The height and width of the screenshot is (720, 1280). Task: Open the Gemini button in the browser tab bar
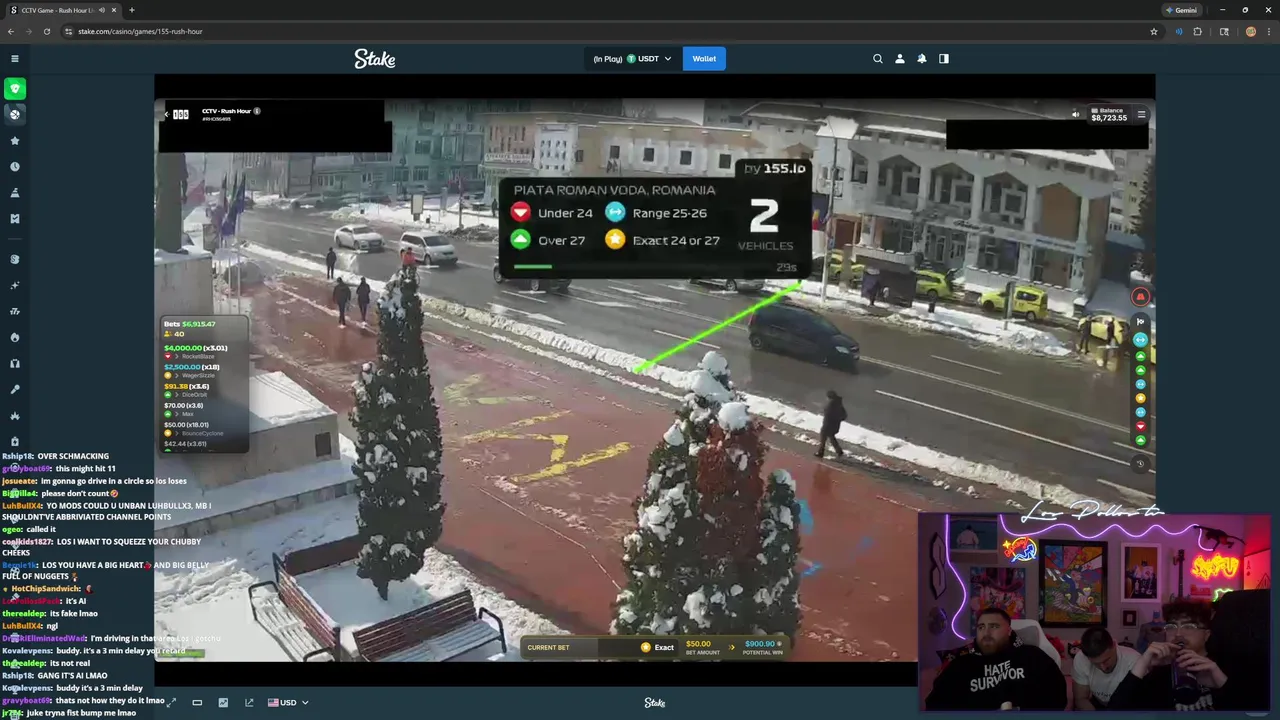tap(1181, 10)
